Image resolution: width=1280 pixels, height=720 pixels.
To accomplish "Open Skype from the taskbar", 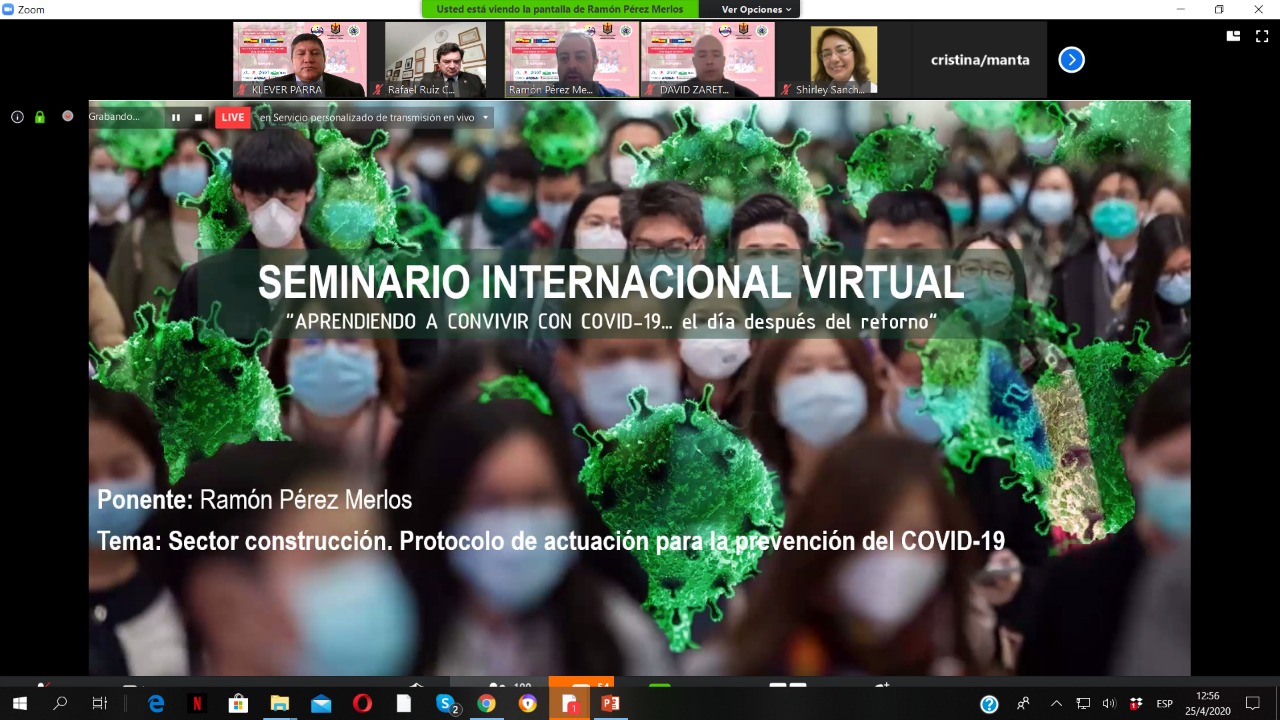I will click(447, 704).
